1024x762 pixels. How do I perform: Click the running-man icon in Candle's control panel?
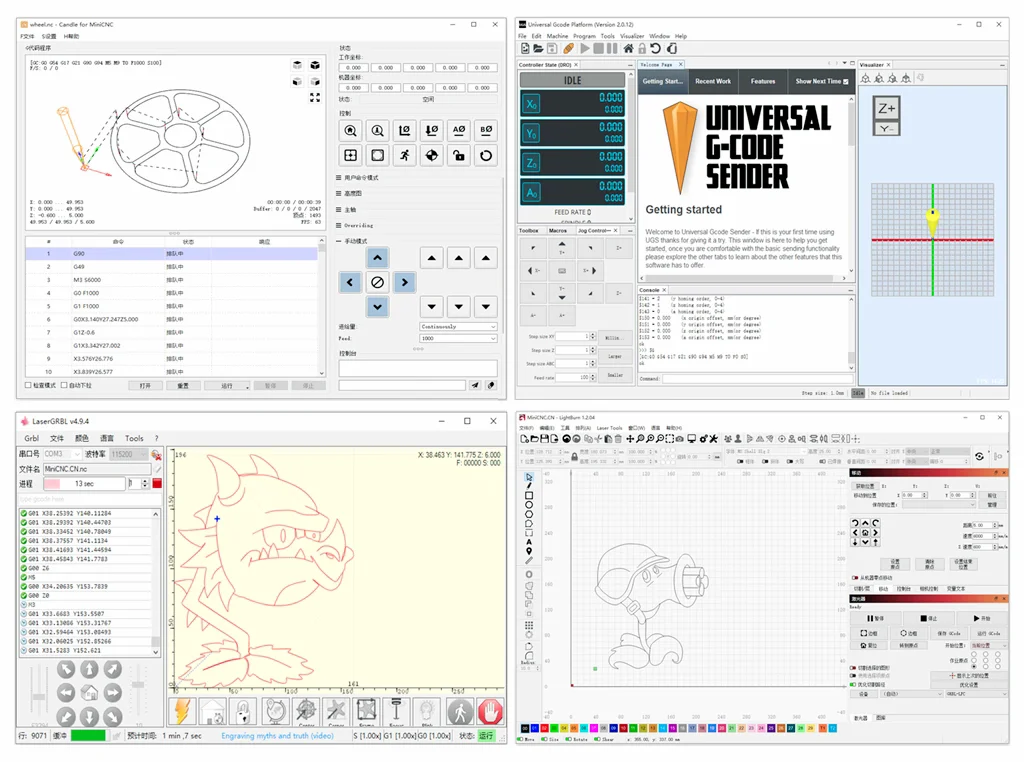pos(405,155)
